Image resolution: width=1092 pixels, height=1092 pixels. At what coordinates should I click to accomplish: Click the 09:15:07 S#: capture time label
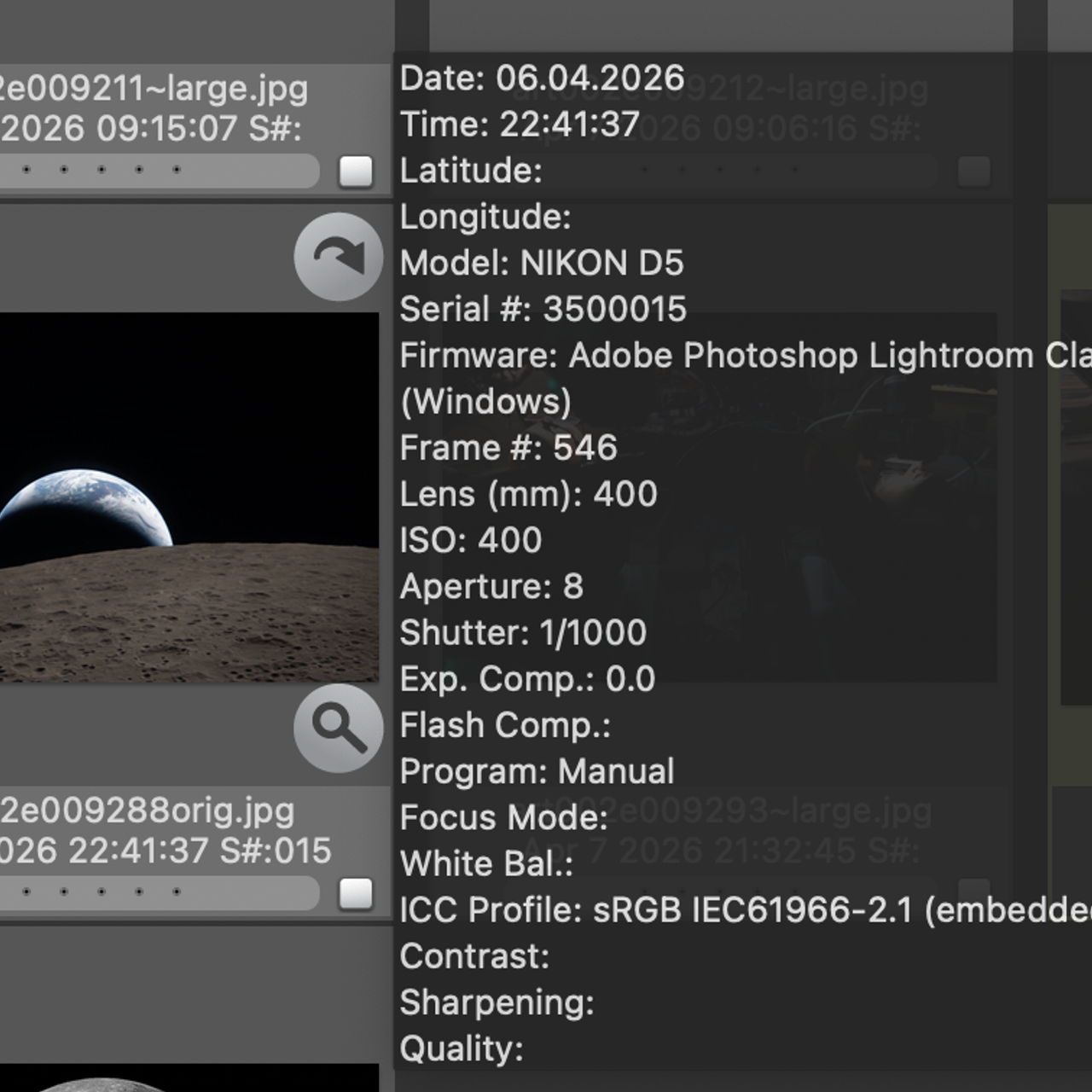click(152, 129)
